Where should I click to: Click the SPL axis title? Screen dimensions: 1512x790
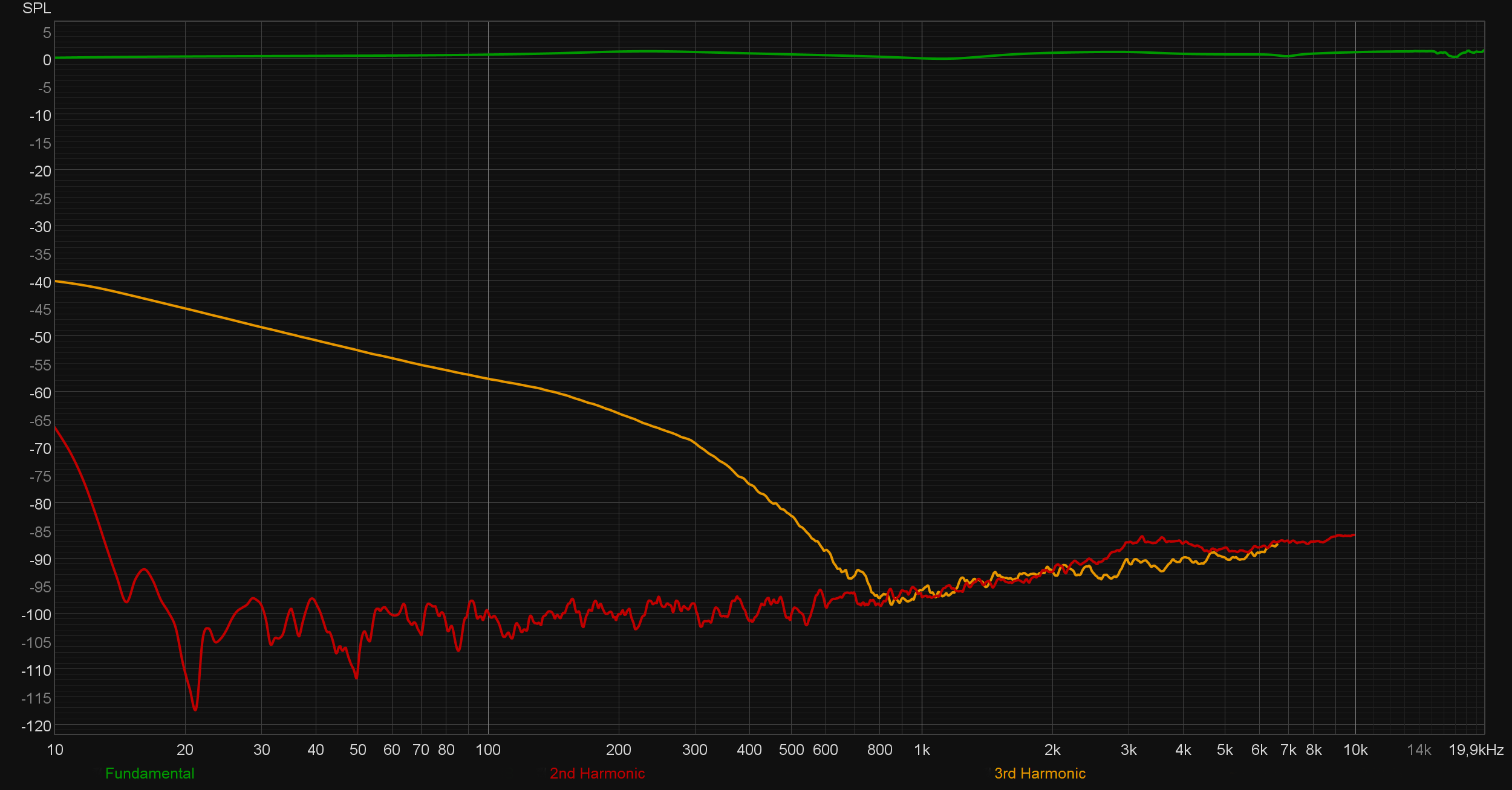tap(36, 8)
